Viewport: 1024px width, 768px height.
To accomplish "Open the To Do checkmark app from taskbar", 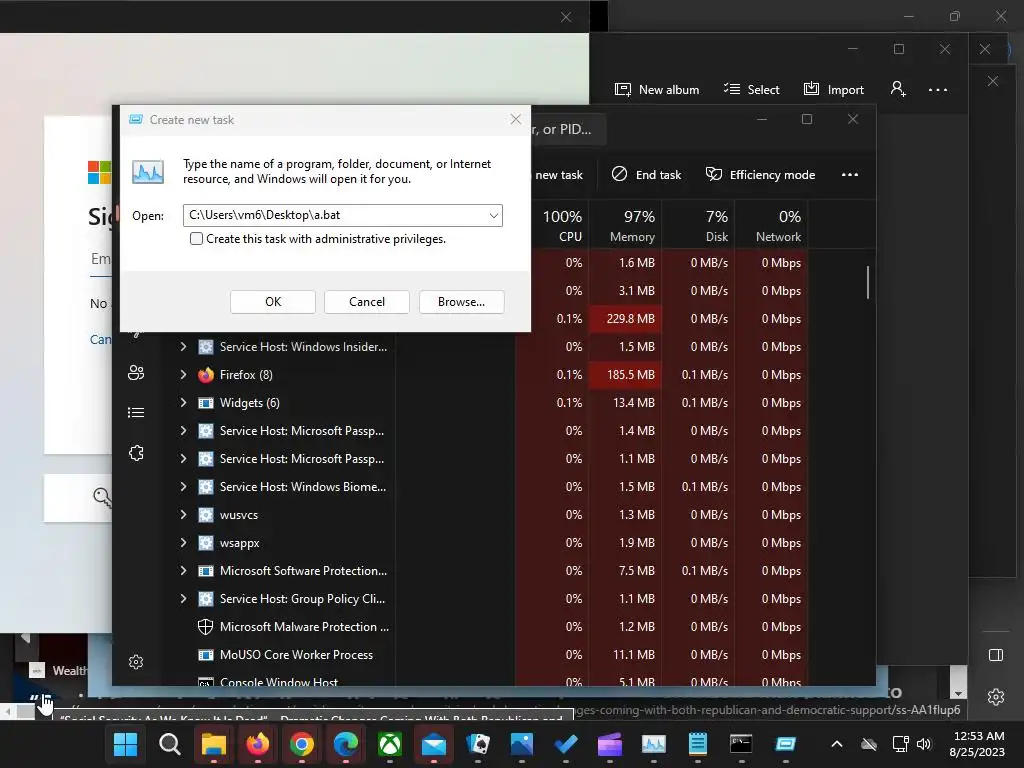I will [x=566, y=744].
